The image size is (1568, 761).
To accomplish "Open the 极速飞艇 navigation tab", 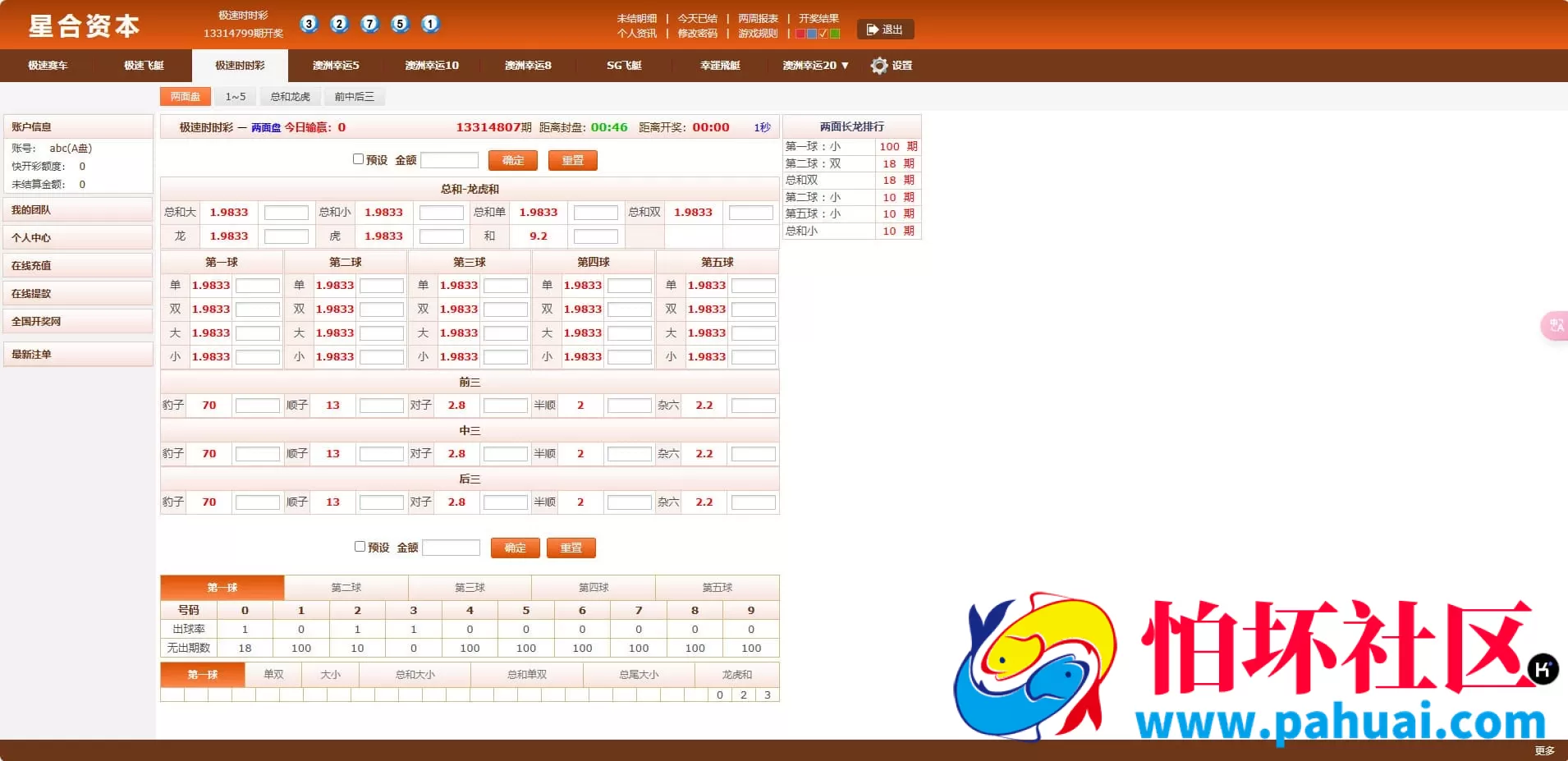I will [x=143, y=66].
